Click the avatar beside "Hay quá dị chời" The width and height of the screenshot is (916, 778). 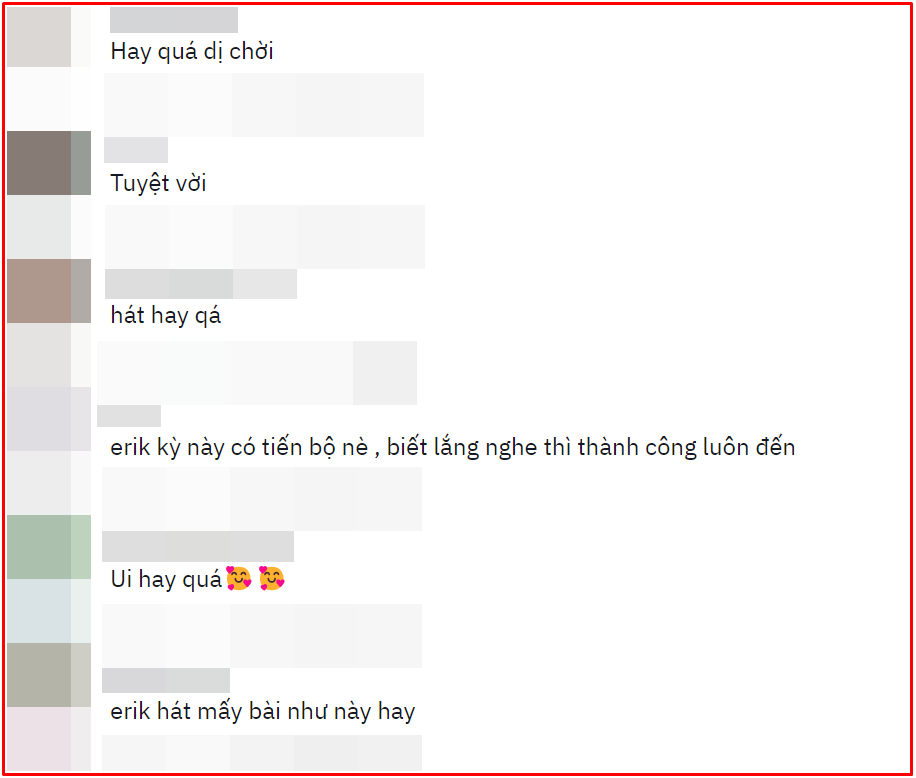[x=49, y=36]
